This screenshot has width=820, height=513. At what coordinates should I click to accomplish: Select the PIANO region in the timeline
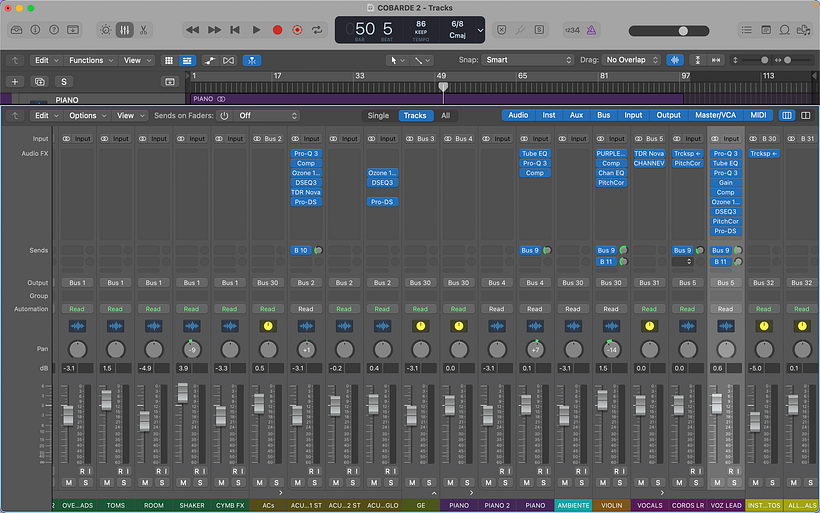click(437, 99)
